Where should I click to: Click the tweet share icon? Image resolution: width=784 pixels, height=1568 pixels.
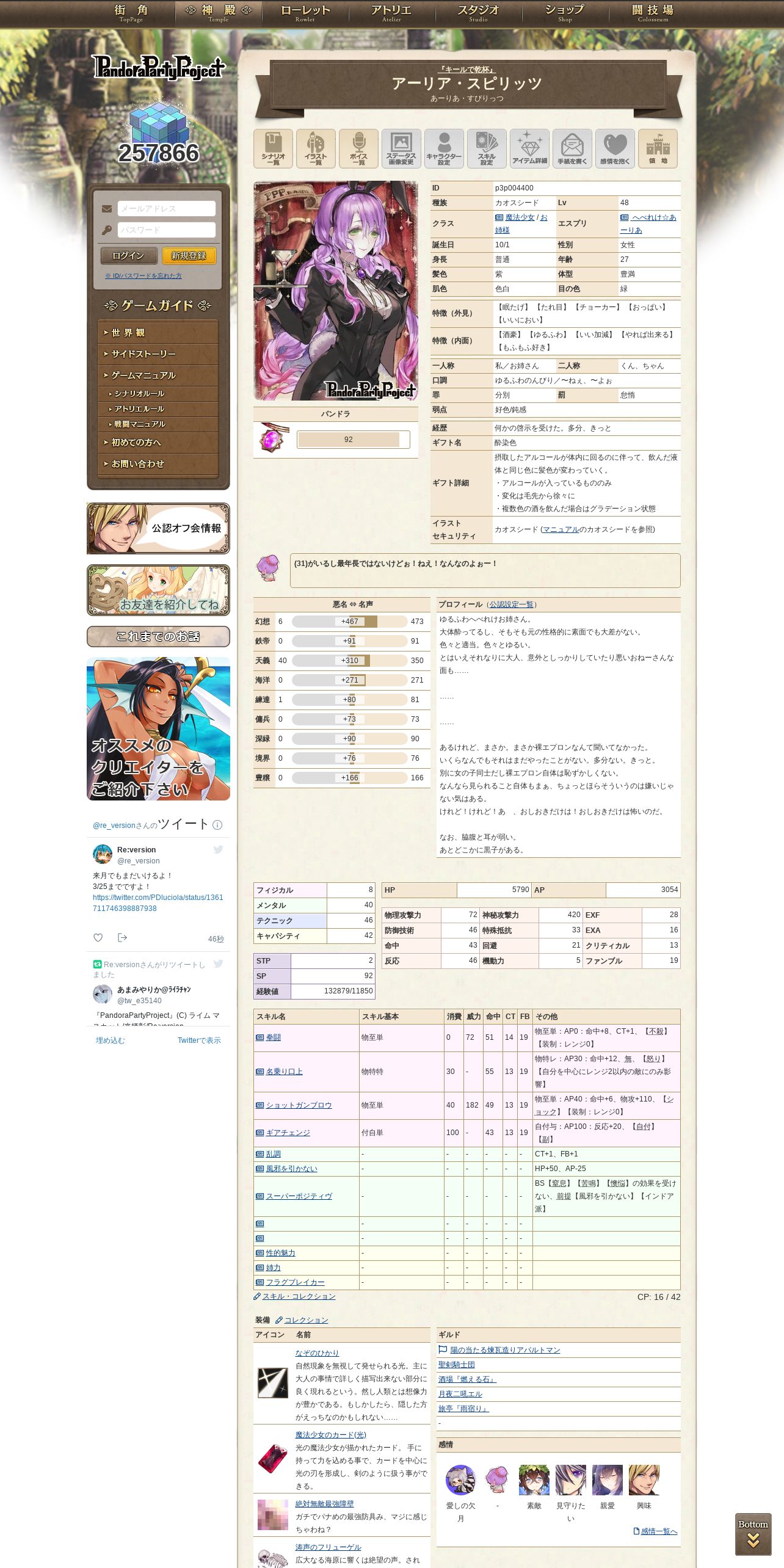(x=122, y=937)
